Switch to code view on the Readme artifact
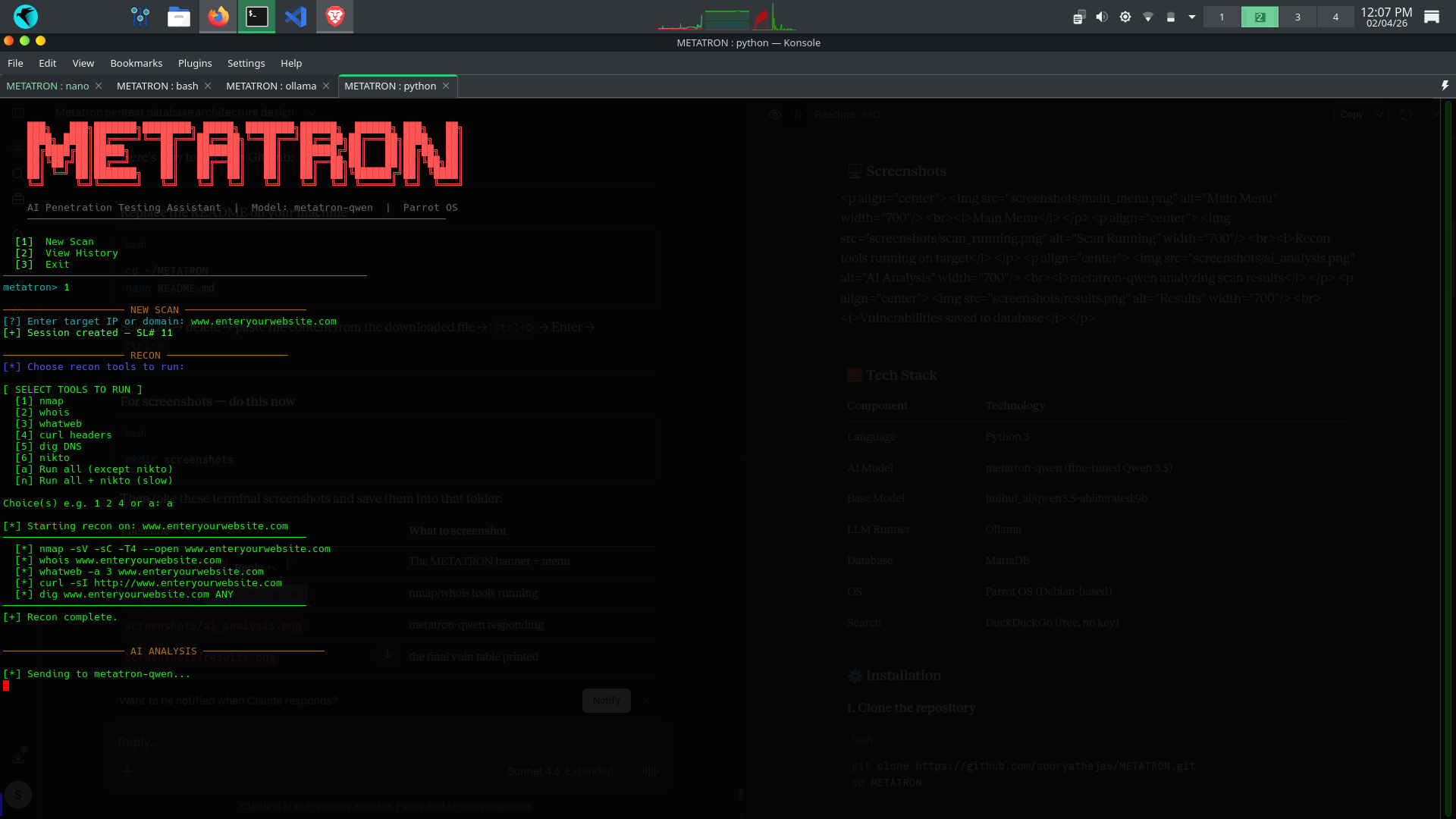 point(796,115)
